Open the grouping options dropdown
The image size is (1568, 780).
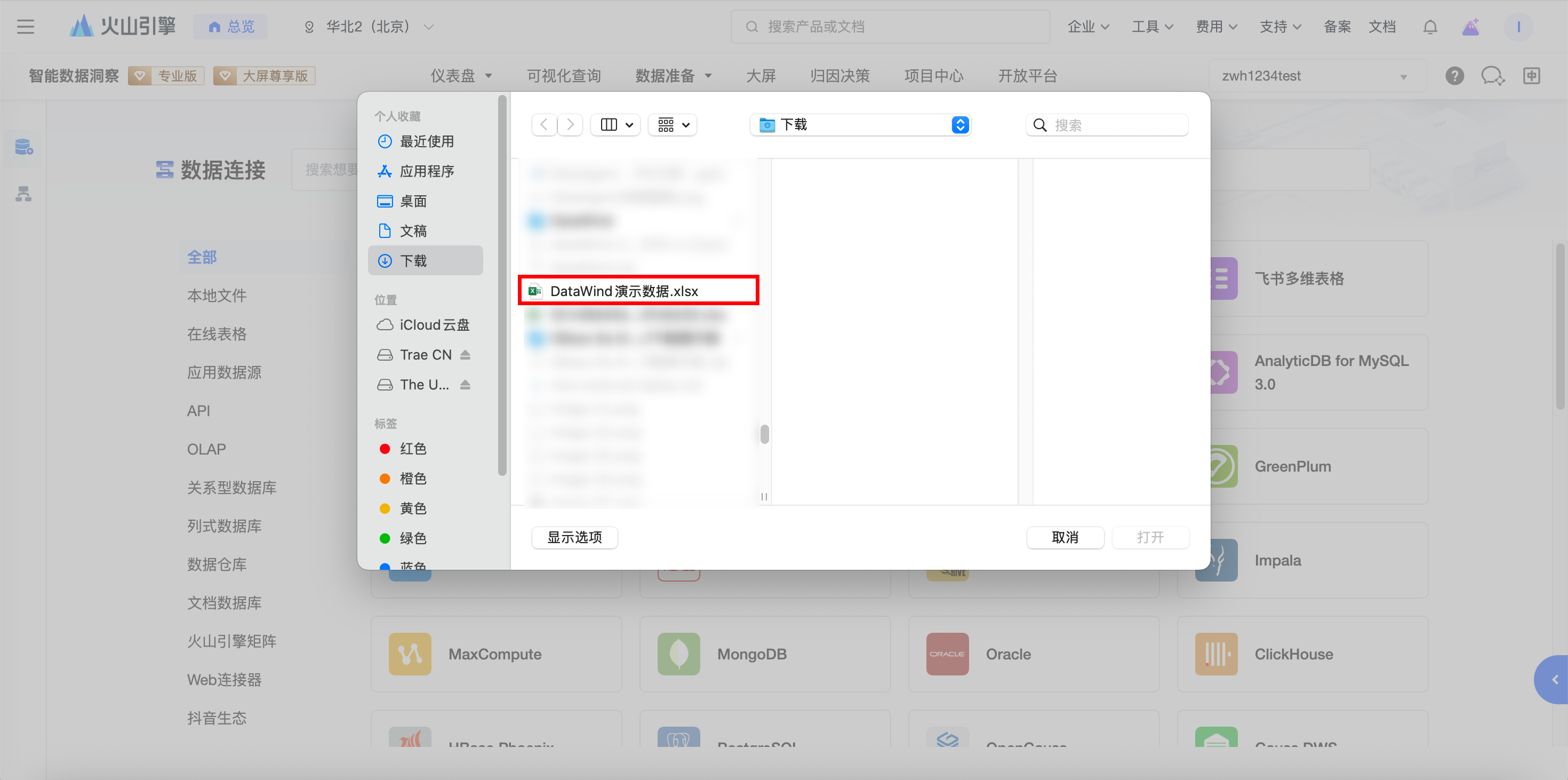[x=673, y=125]
